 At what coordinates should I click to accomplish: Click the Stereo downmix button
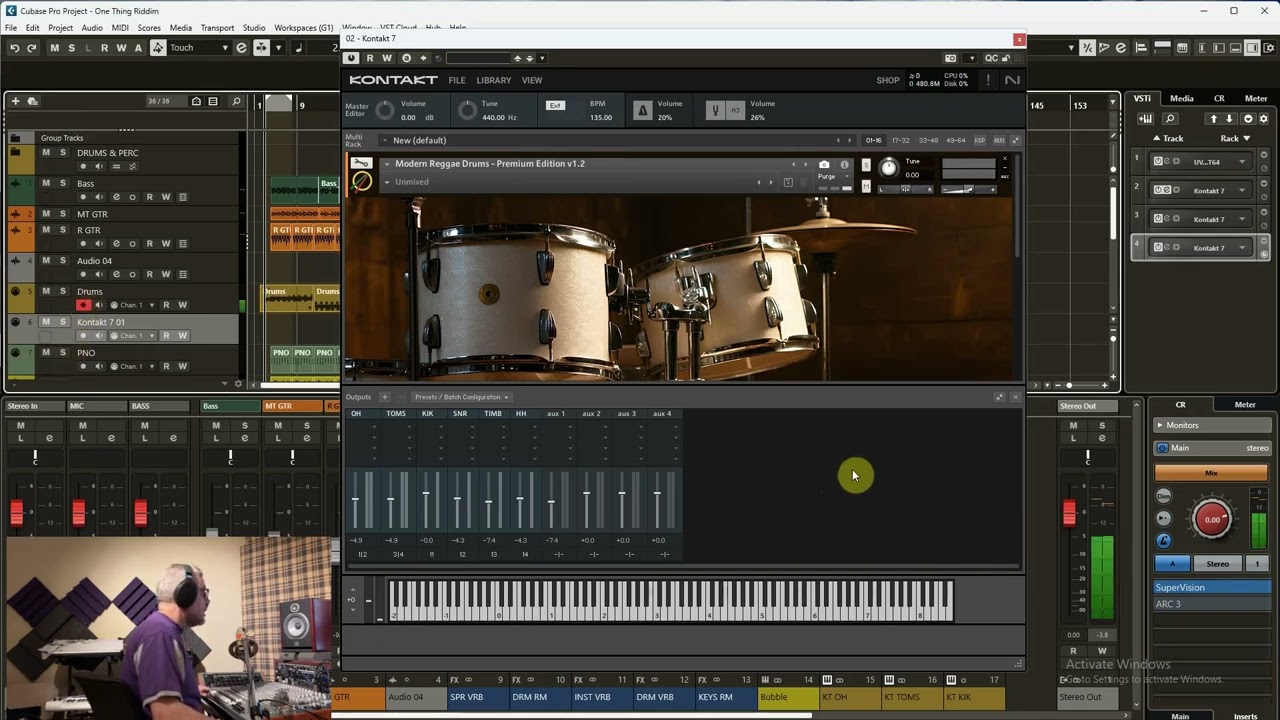(1217, 564)
